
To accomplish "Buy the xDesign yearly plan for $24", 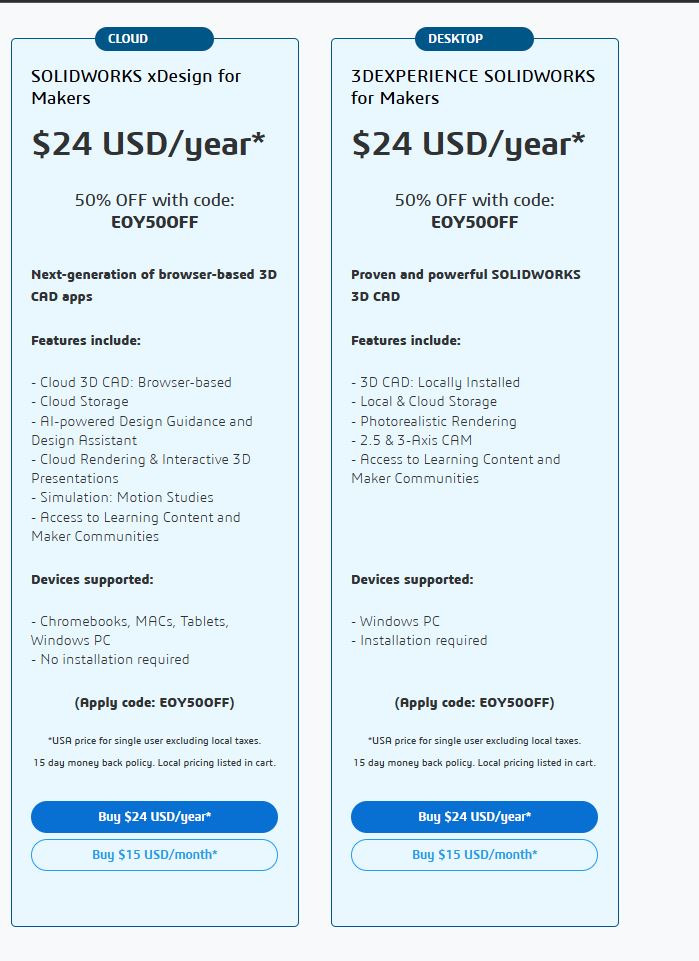I will pos(154,817).
